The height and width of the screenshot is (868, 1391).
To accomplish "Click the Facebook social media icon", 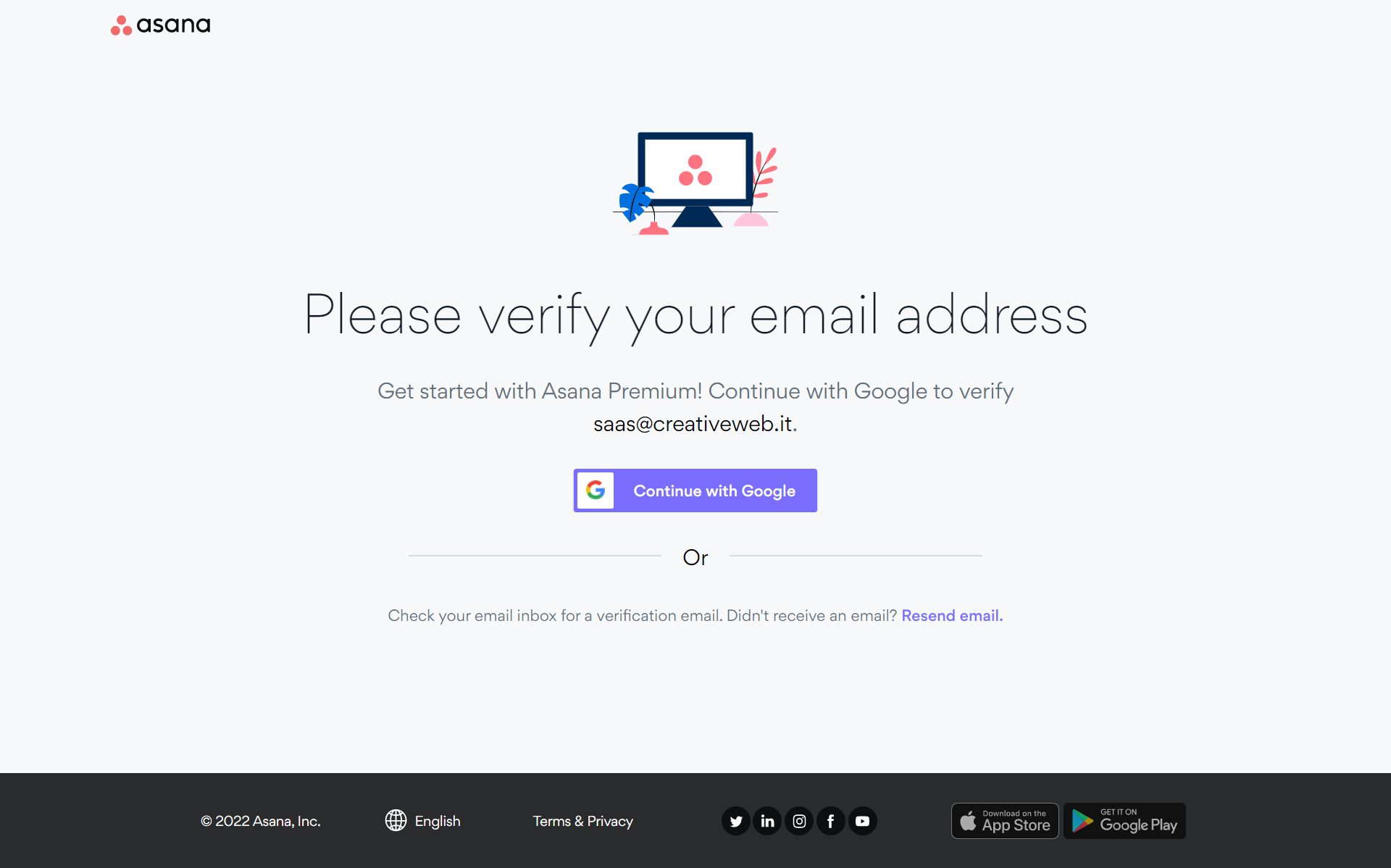I will coord(830,821).
